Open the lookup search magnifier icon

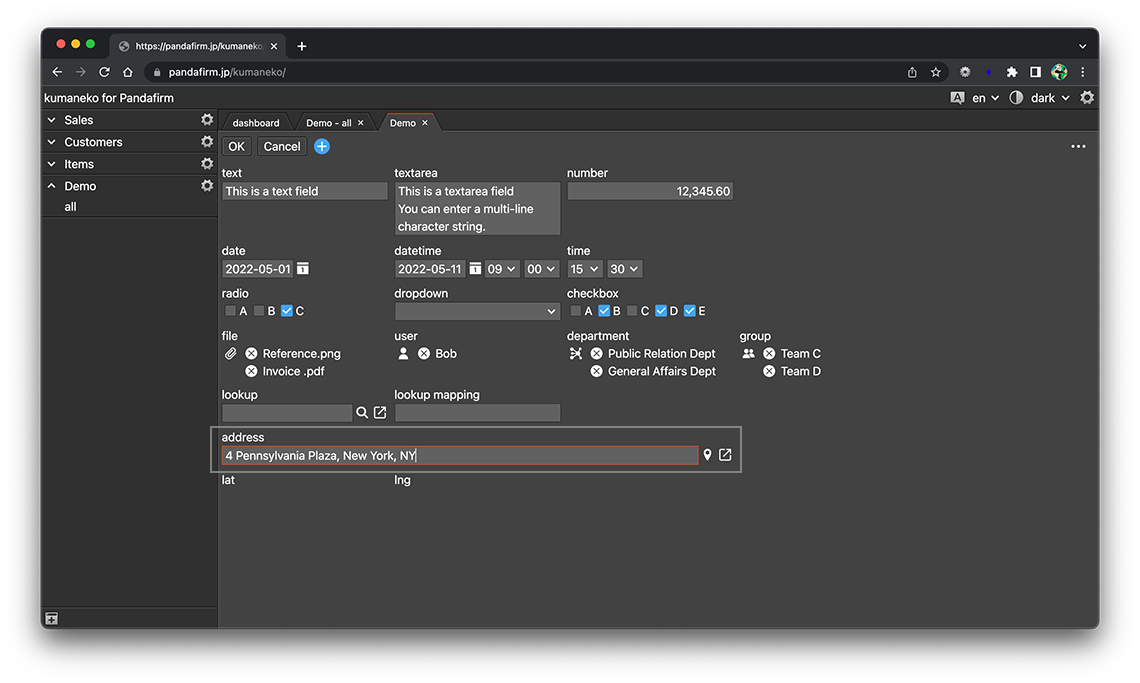click(362, 412)
